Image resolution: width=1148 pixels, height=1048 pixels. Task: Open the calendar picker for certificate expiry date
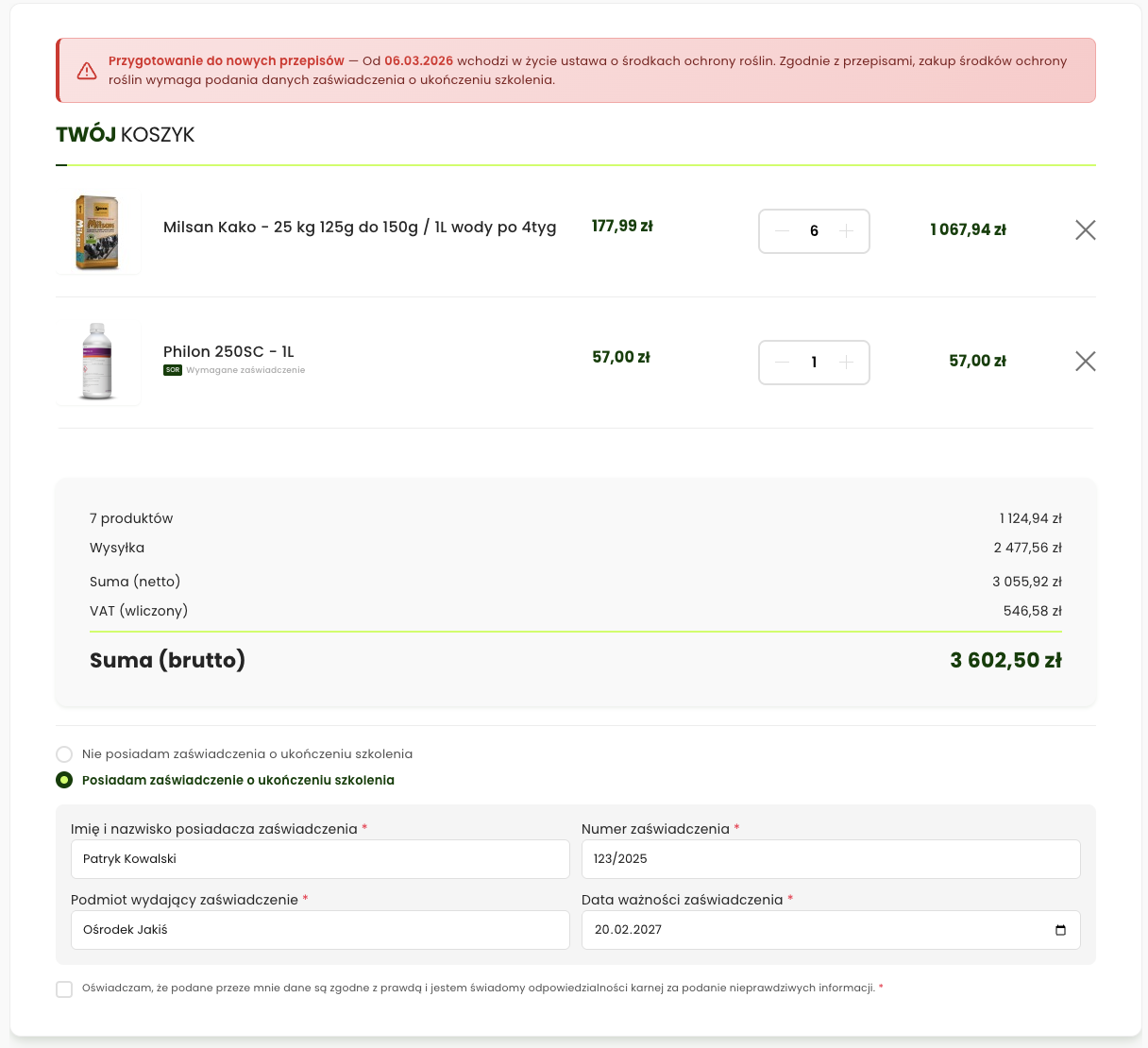1060,930
